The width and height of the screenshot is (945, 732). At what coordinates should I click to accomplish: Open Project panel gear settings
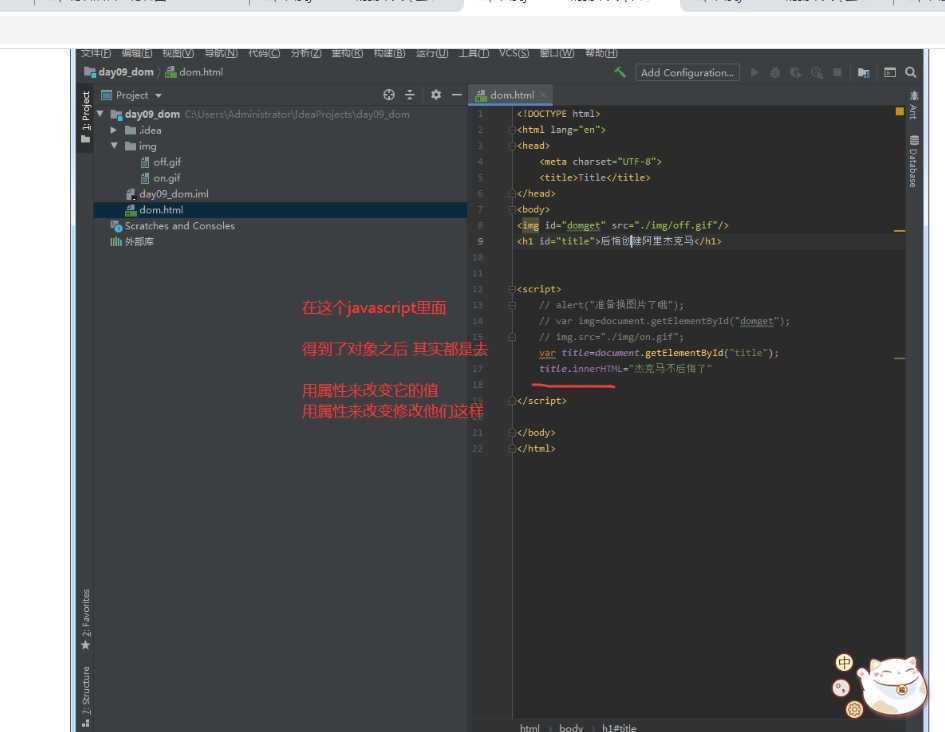click(436, 95)
